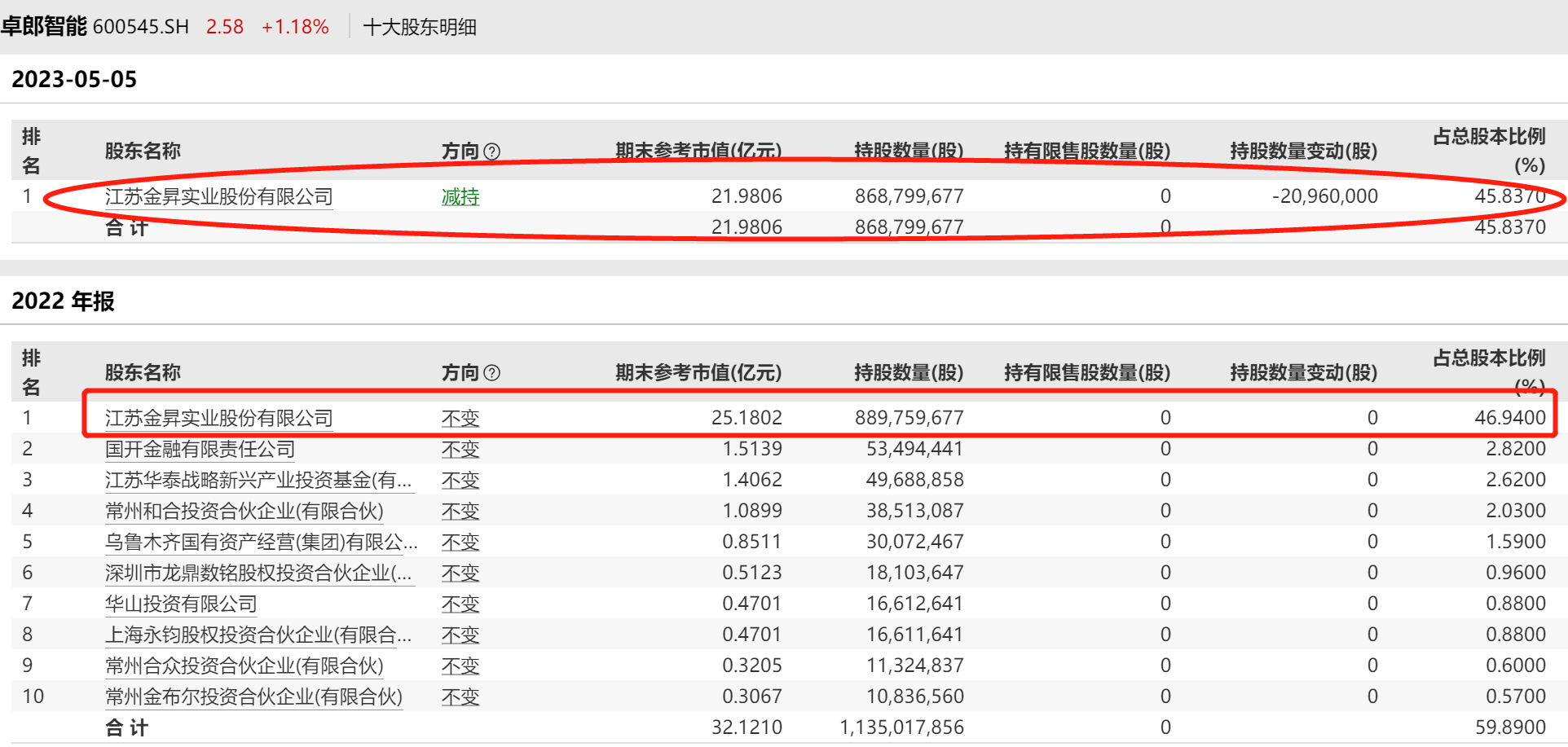Click 持股数量变动(股) header in 2022 年报 table
This screenshot has height=747, width=1568.
tap(1304, 373)
